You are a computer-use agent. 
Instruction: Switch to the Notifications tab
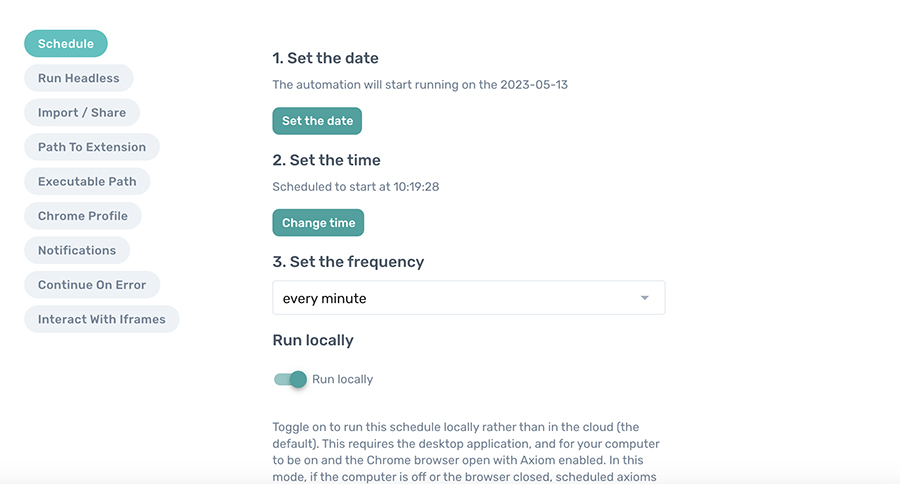coord(77,250)
